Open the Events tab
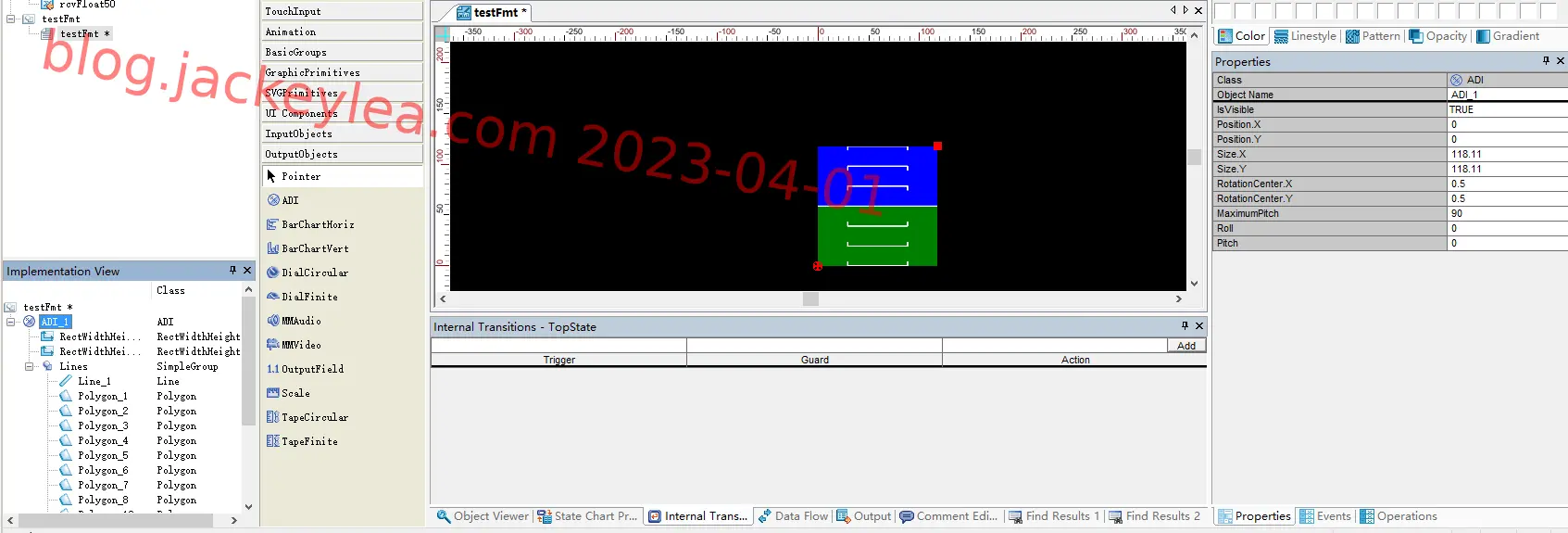 pyautogui.click(x=1325, y=516)
